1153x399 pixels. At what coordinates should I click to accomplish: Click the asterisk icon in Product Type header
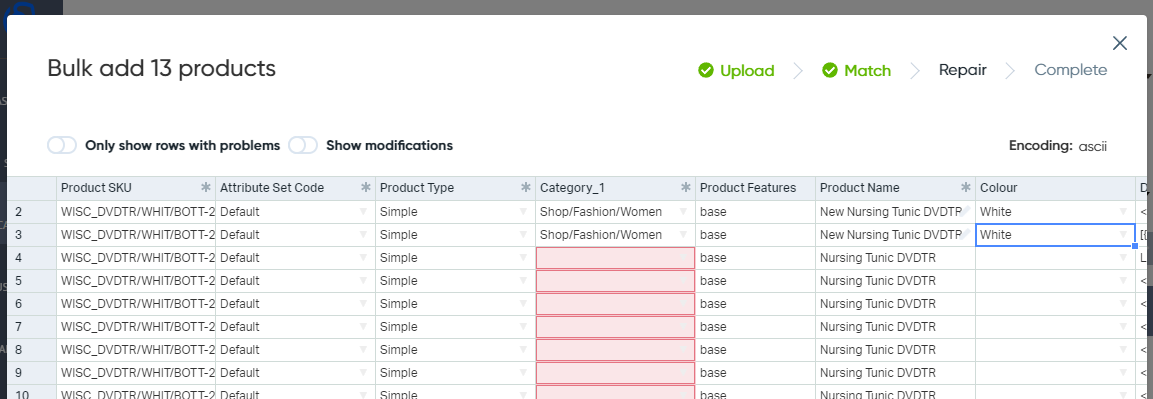click(526, 188)
